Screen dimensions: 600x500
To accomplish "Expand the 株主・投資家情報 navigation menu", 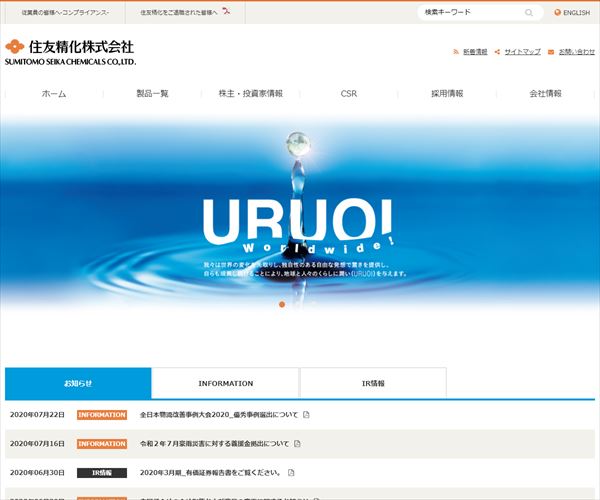I will (x=250, y=93).
